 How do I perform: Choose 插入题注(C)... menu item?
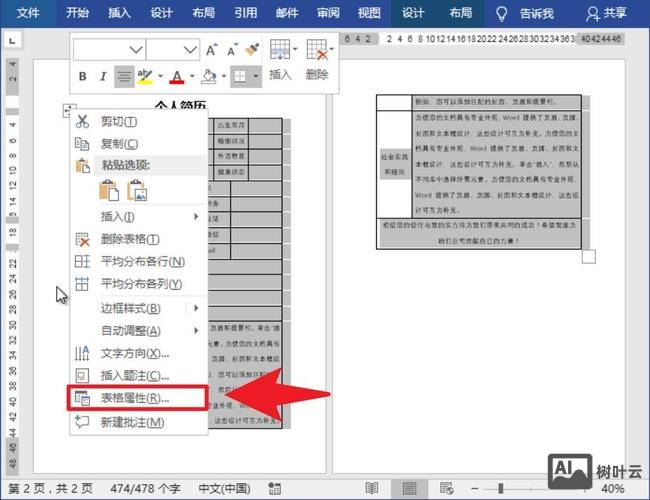[139, 376]
